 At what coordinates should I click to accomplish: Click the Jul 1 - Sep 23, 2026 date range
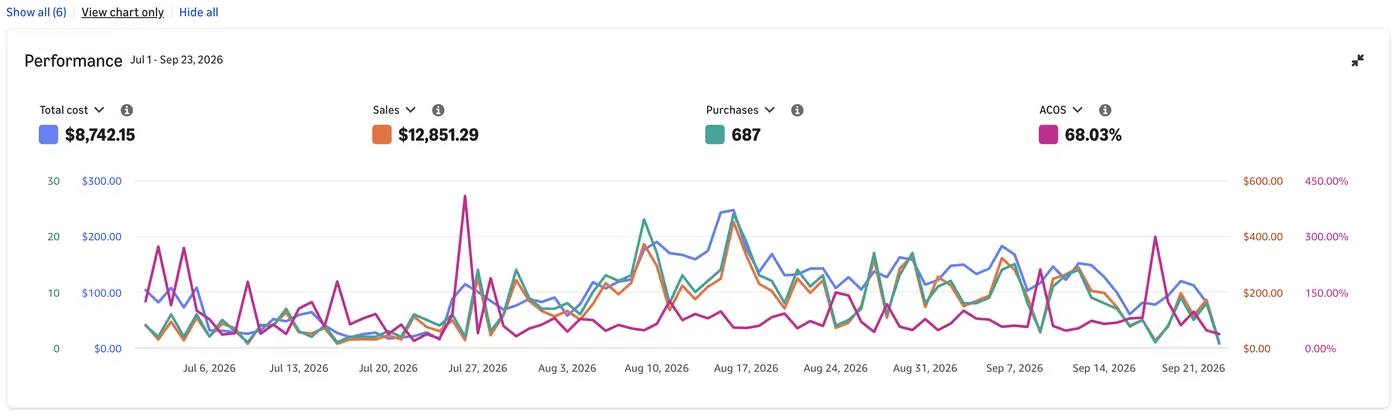(177, 60)
